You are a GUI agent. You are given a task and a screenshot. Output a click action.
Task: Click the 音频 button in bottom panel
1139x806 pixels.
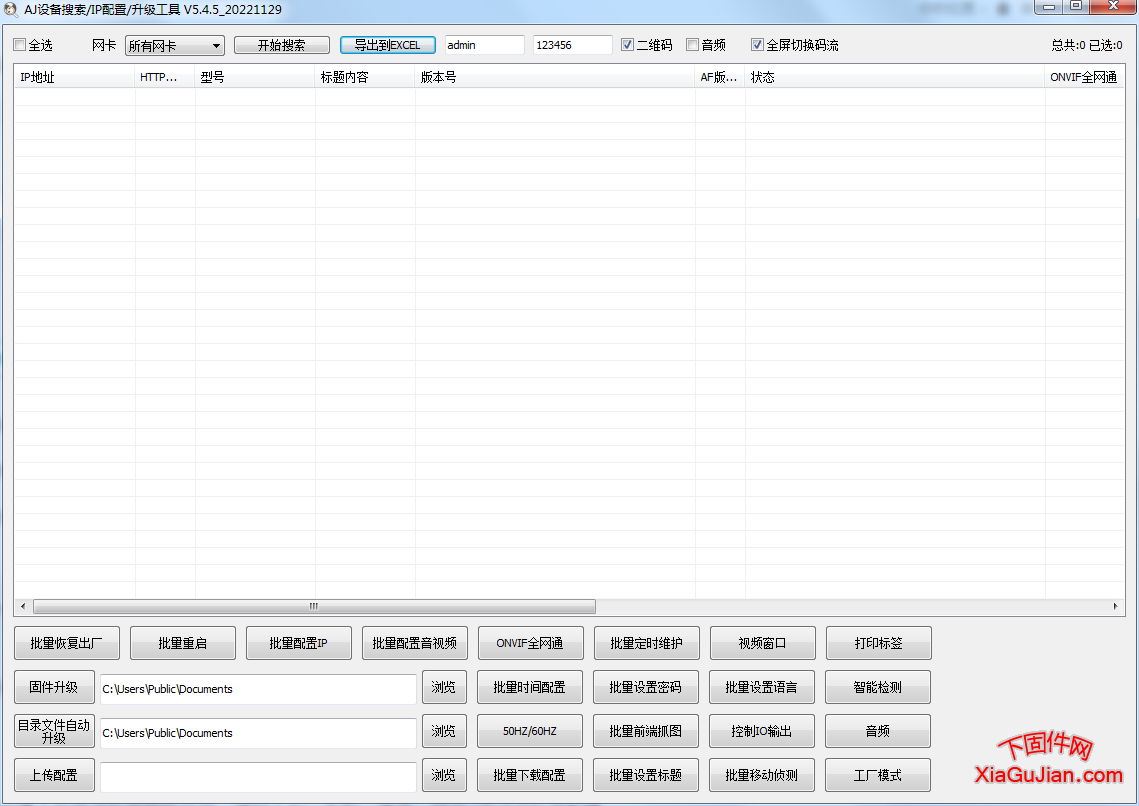click(x=877, y=731)
